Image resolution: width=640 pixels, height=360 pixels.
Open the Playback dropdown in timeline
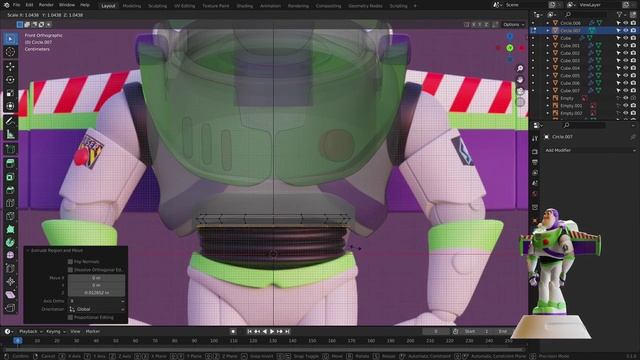pyautogui.click(x=30, y=331)
